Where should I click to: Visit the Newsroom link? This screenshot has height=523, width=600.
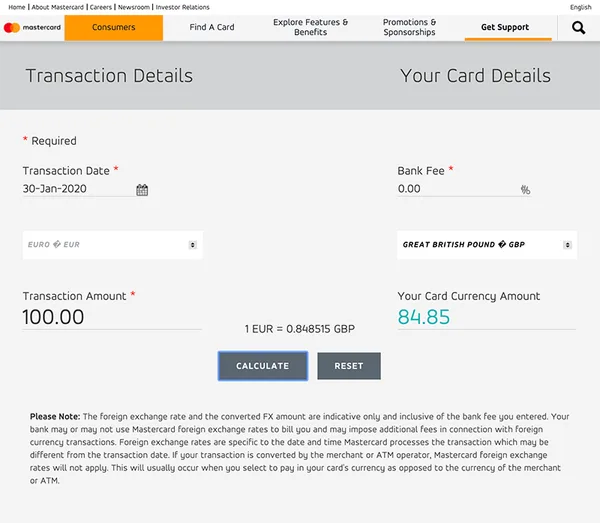coord(137,7)
